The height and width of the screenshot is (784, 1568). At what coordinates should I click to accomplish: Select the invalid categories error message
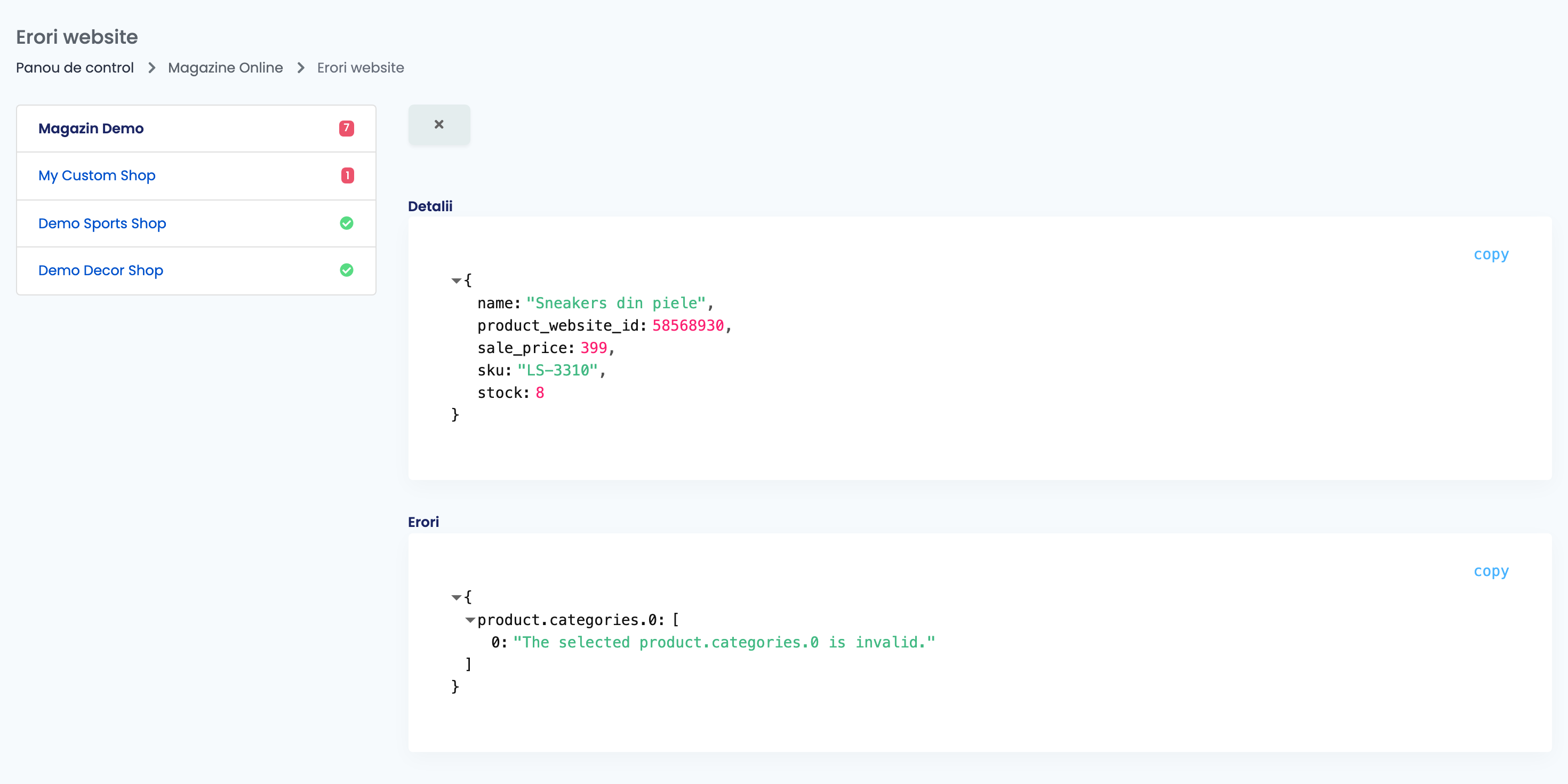pyautogui.click(x=724, y=643)
